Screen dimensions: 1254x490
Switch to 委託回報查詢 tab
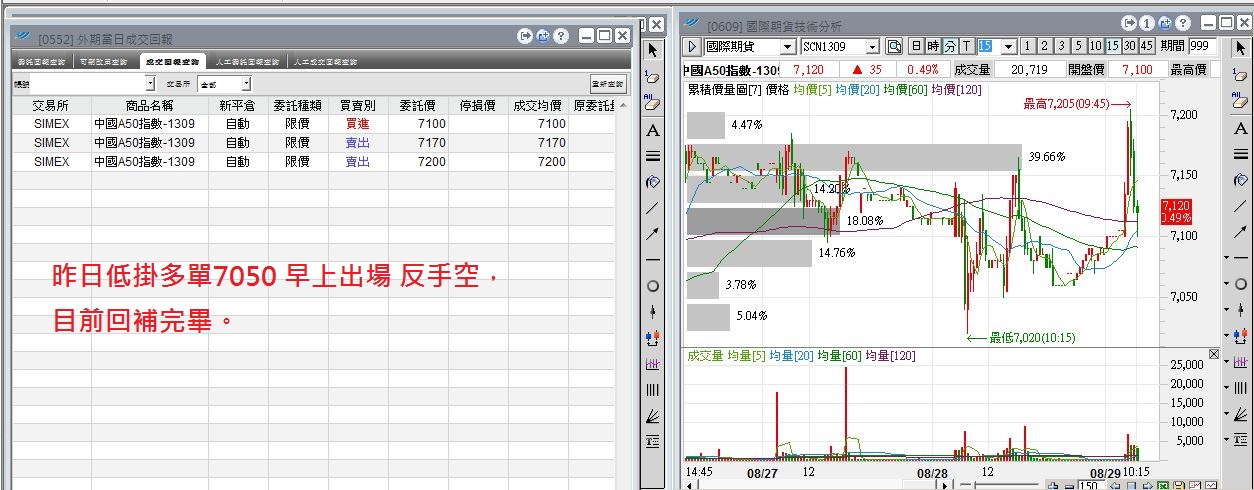coord(42,62)
